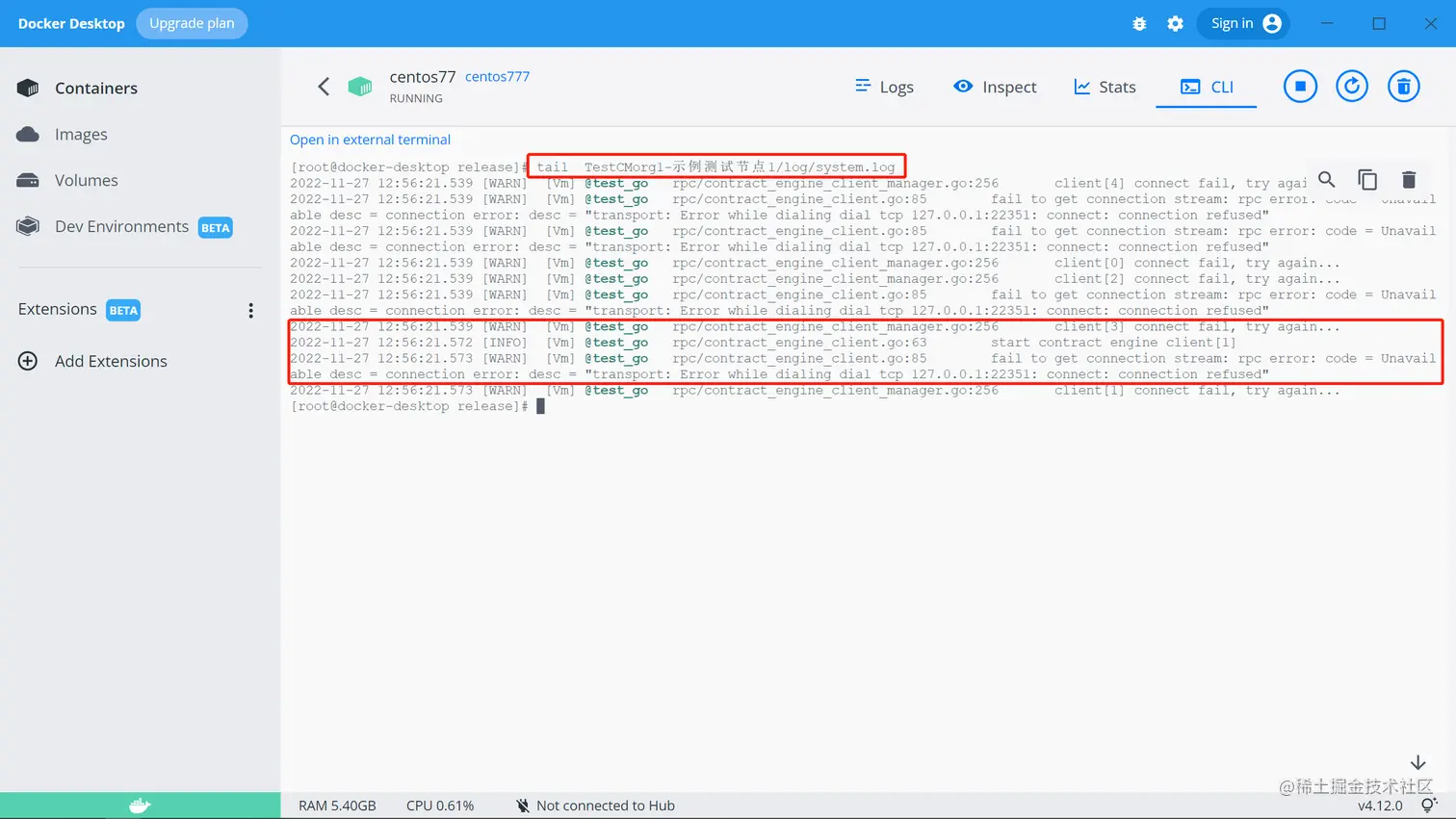Click the plus icon for Add Extensions
Viewport: 1456px width, 819px height.
pyautogui.click(x=28, y=361)
